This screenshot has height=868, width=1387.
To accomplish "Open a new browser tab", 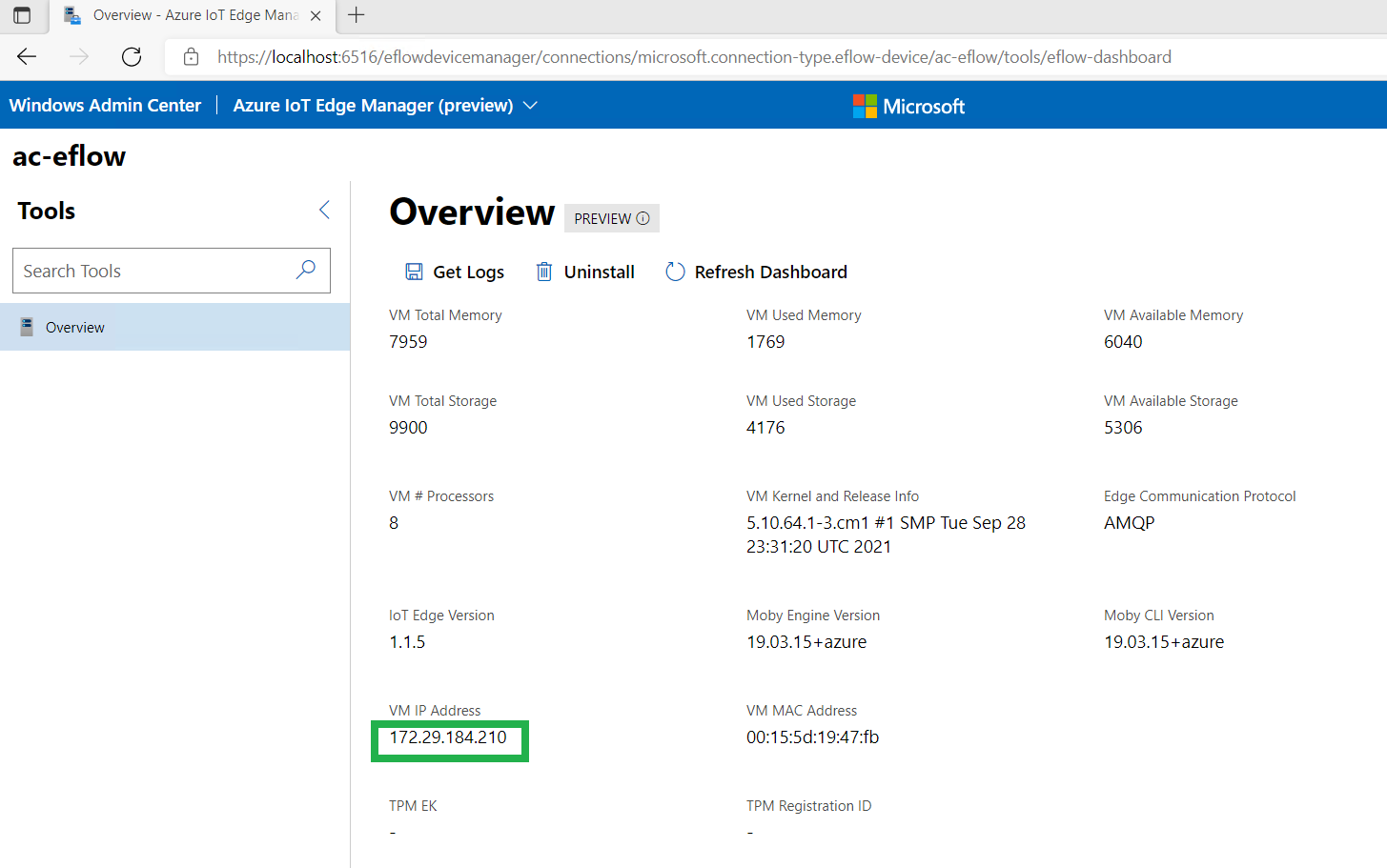I will [357, 15].
